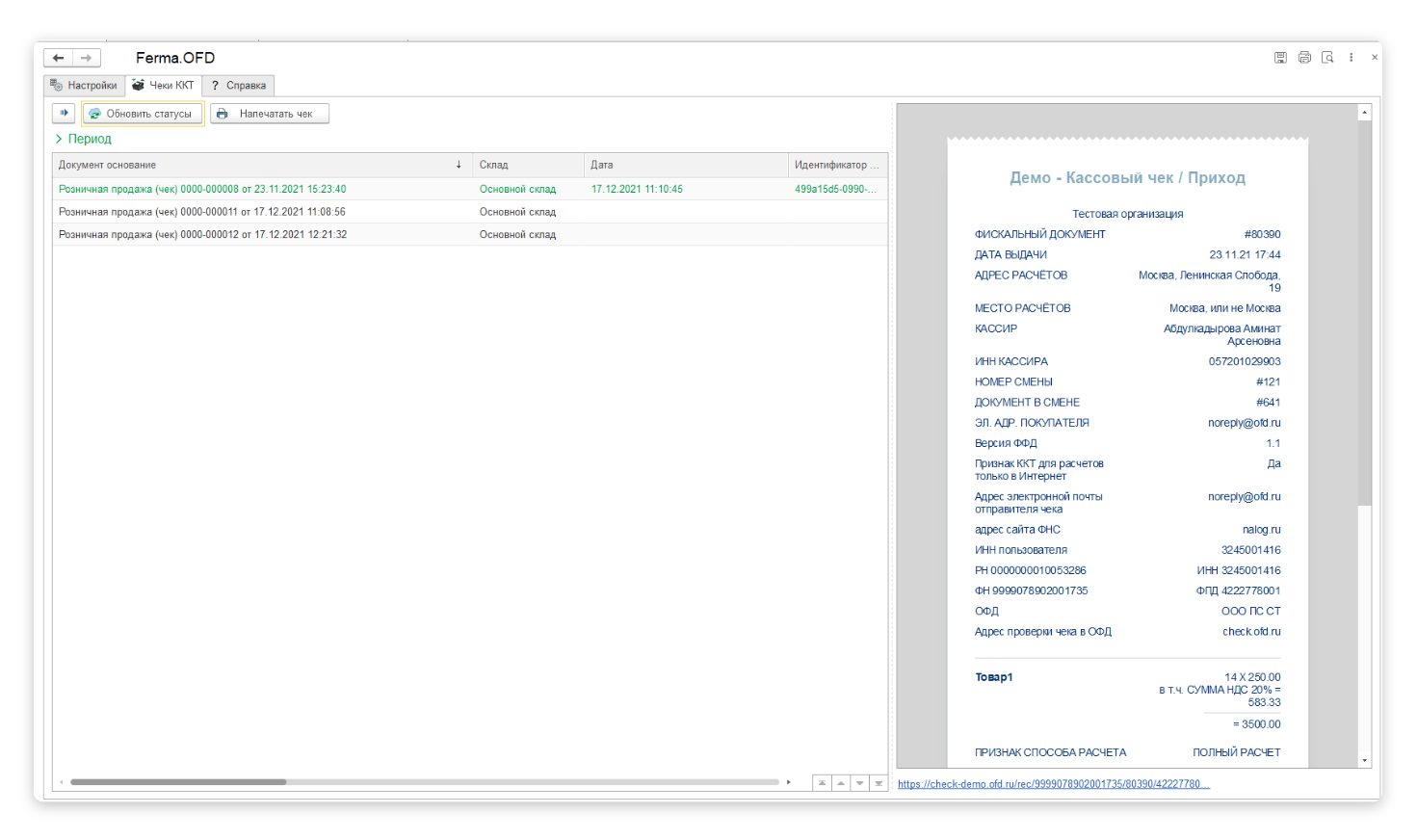The height and width of the screenshot is (840, 1417).
Task: Click the printer icon in top-right header
Action: coord(1304,58)
